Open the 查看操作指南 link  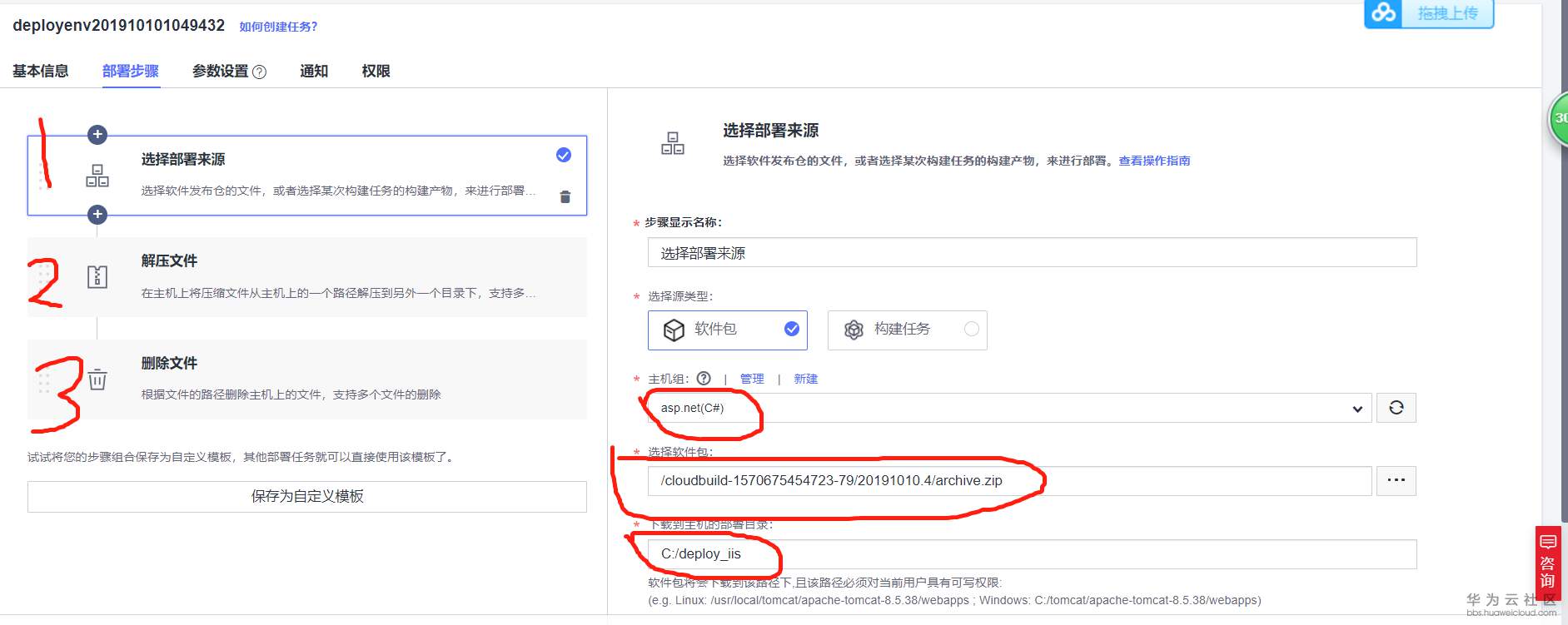coord(1154,161)
